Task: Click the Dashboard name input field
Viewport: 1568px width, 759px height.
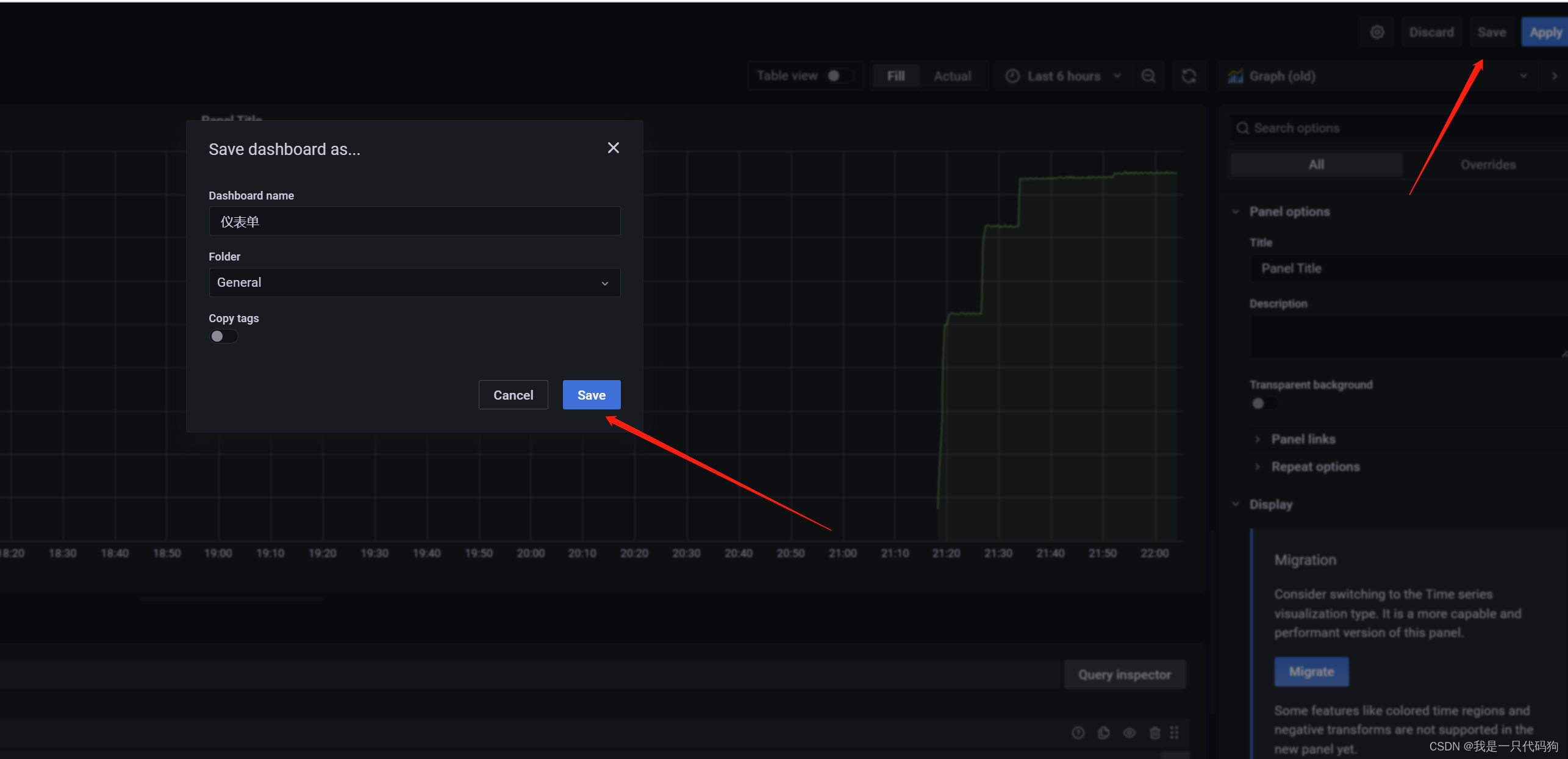Action: tap(414, 221)
